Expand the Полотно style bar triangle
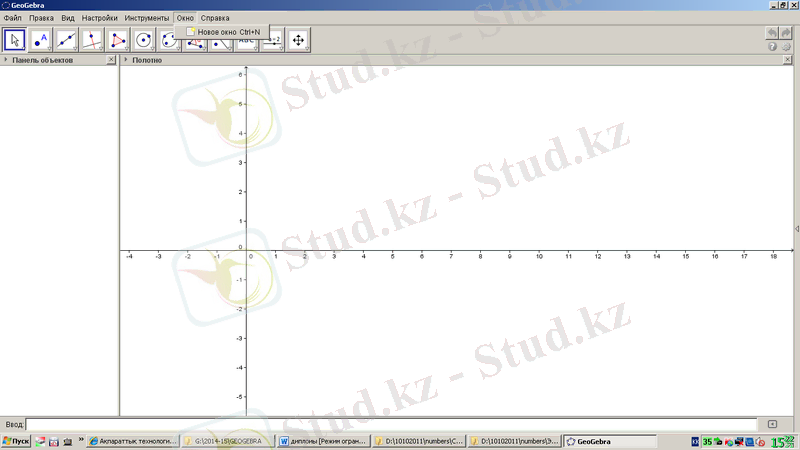Screen dimensions: 800x450 tap(126, 60)
